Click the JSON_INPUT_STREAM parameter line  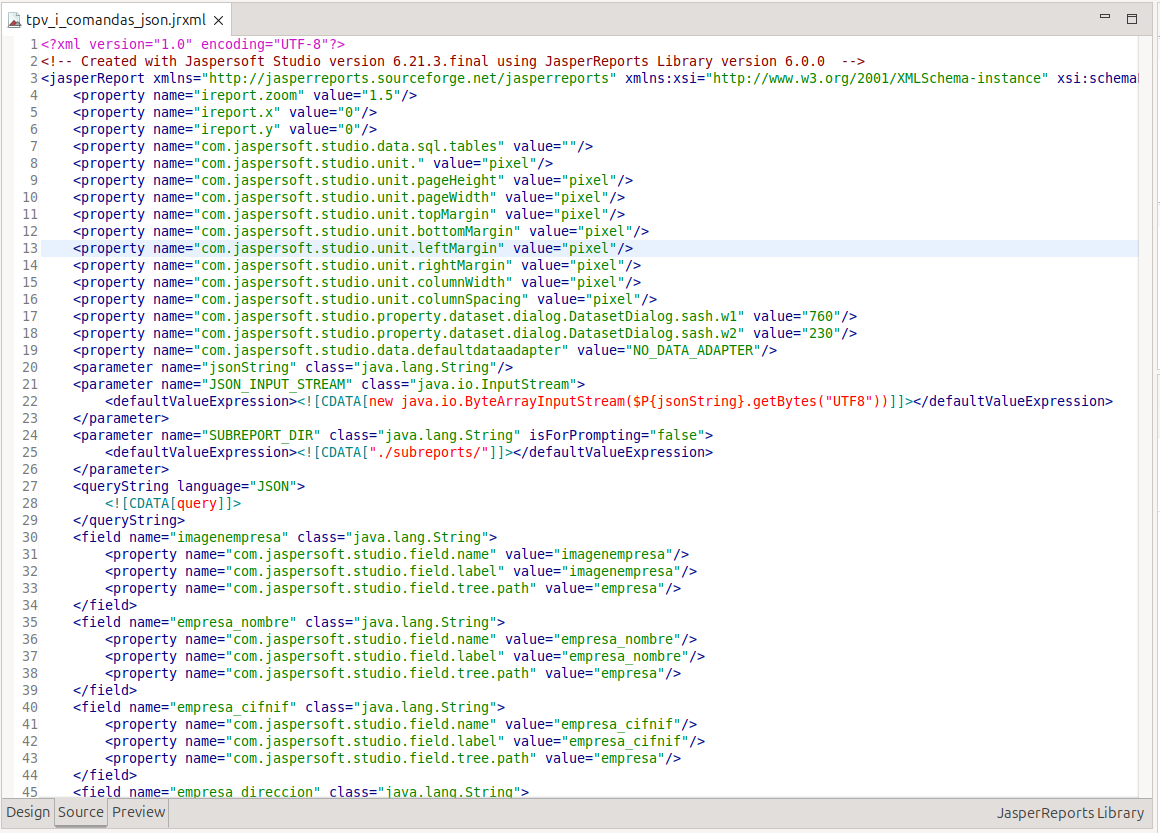(x=328, y=385)
